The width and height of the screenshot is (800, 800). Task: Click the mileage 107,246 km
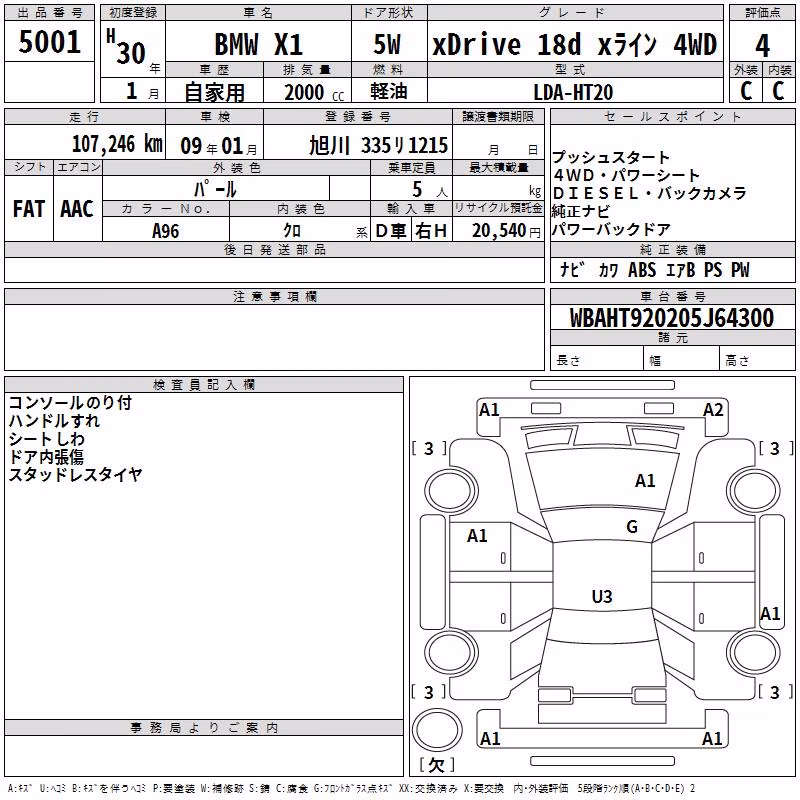click(x=117, y=143)
